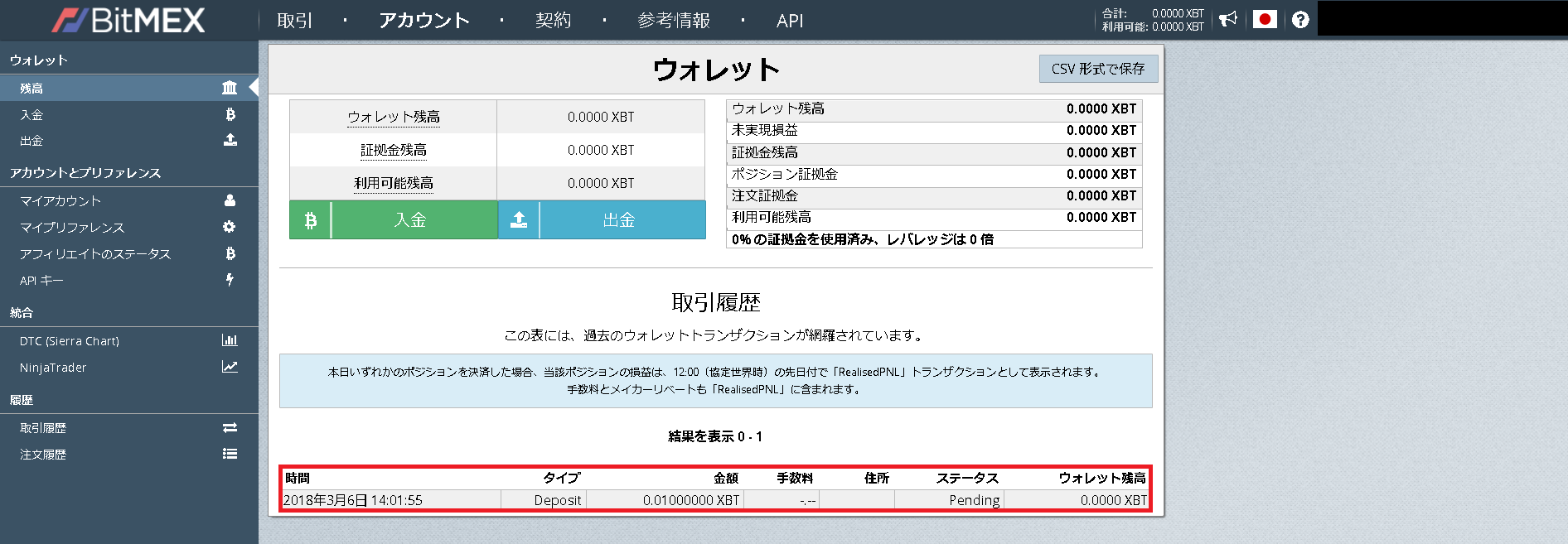The image size is (1568, 544).
Task: Click the 利用可能残高 label in left table
Action: (394, 183)
